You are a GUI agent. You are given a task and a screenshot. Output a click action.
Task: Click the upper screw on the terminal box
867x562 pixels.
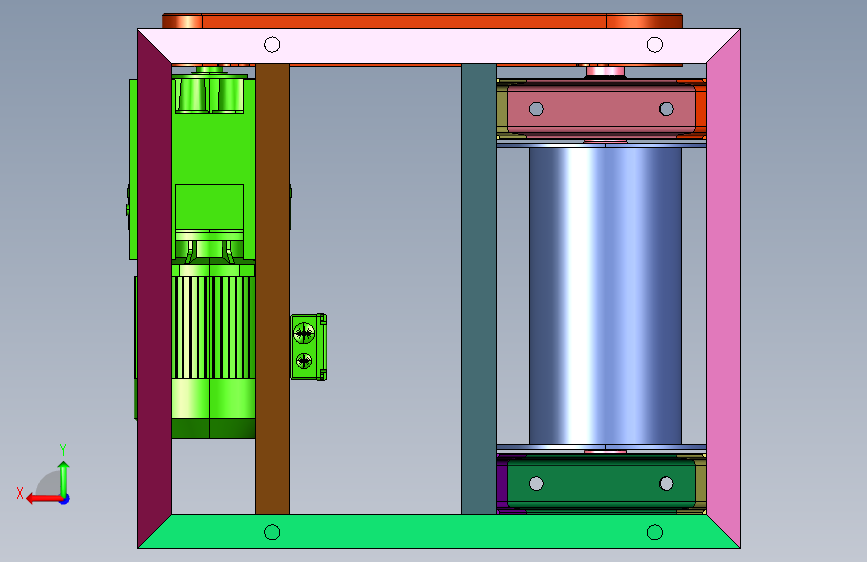(304, 333)
